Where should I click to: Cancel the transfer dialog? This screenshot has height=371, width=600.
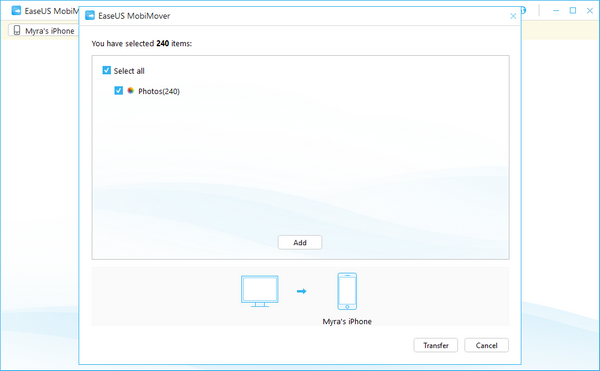point(486,345)
